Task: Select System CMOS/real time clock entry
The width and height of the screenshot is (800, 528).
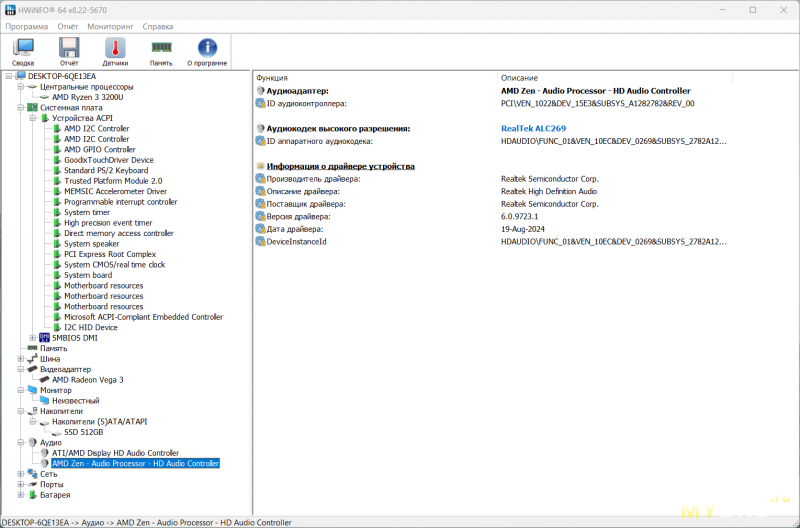Action: click(115, 265)
